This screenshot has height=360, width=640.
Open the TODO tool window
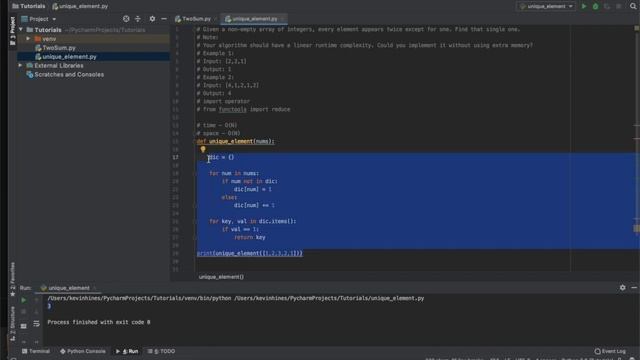click(x=161, y=351)
